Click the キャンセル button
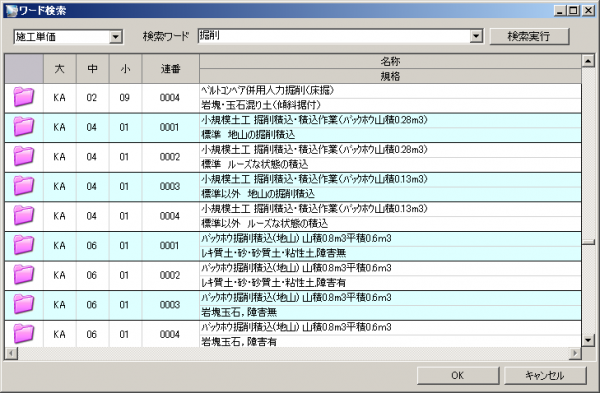 pyautogui.click(x=545, y=375)
